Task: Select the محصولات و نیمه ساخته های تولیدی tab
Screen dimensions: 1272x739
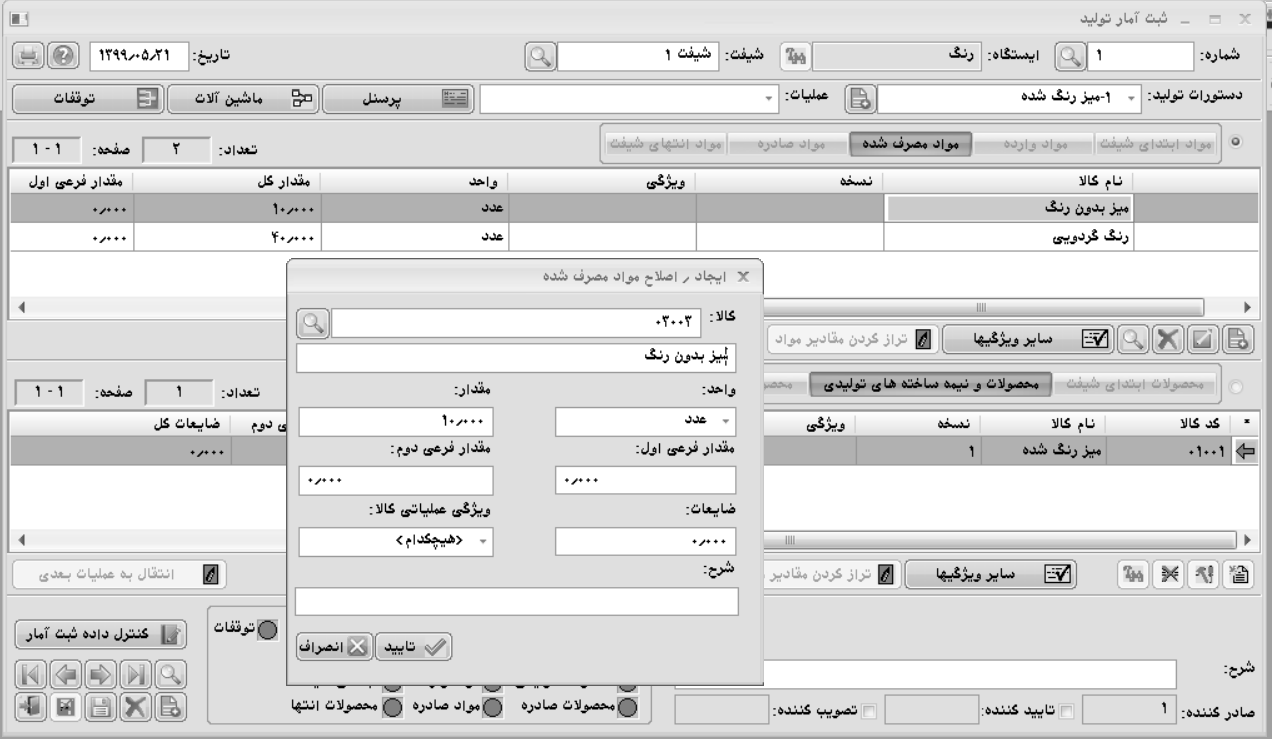Action: point(938,385)
